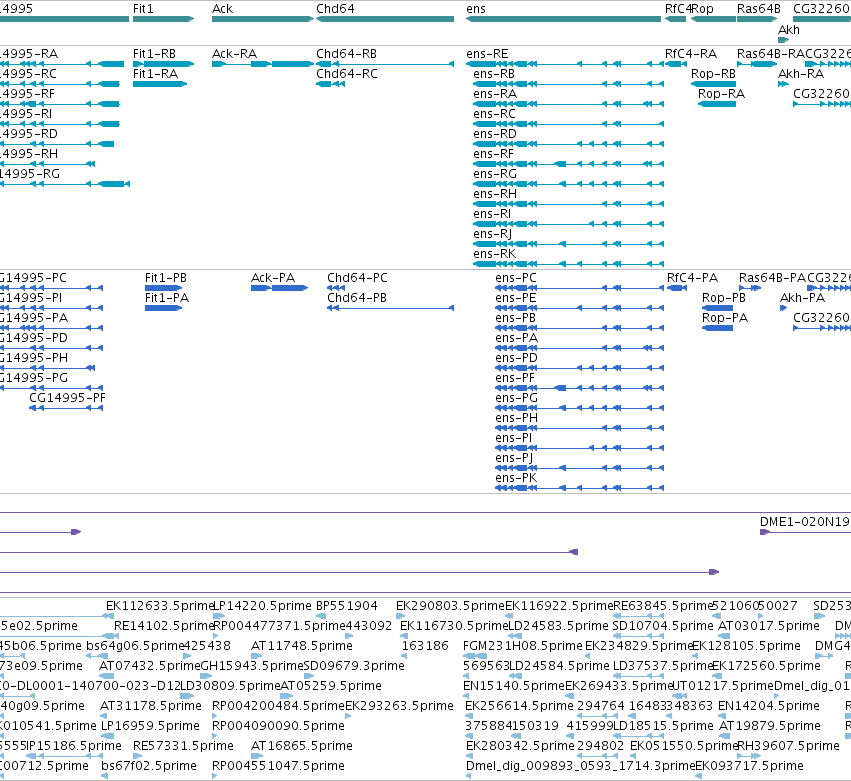The image size is (851, 781).
Task: Click the EK112633.5prime EST label
Action: pyautogui.click(x=160, y=606)
